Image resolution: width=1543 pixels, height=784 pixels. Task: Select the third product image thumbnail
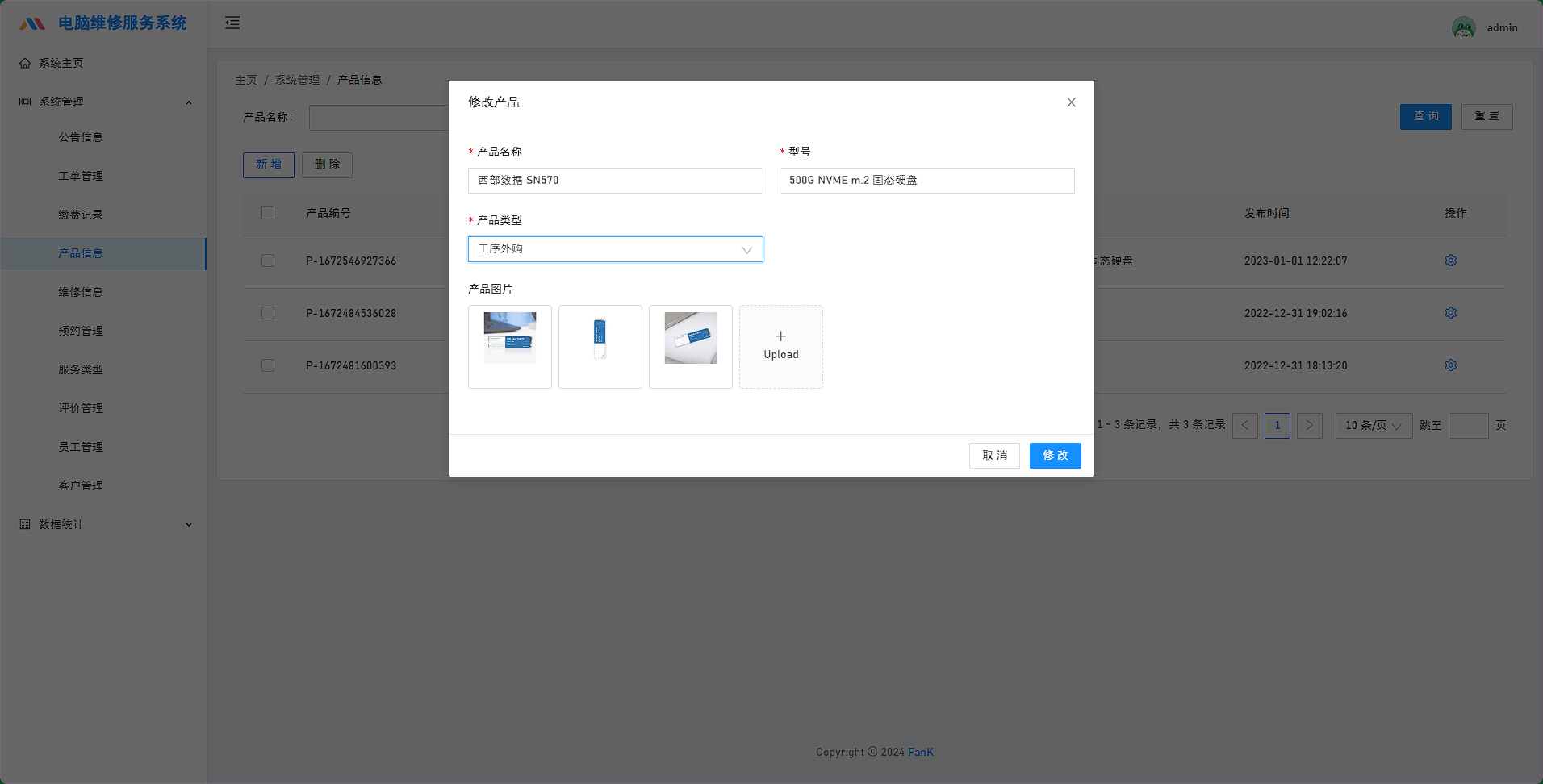click(691, 347)
